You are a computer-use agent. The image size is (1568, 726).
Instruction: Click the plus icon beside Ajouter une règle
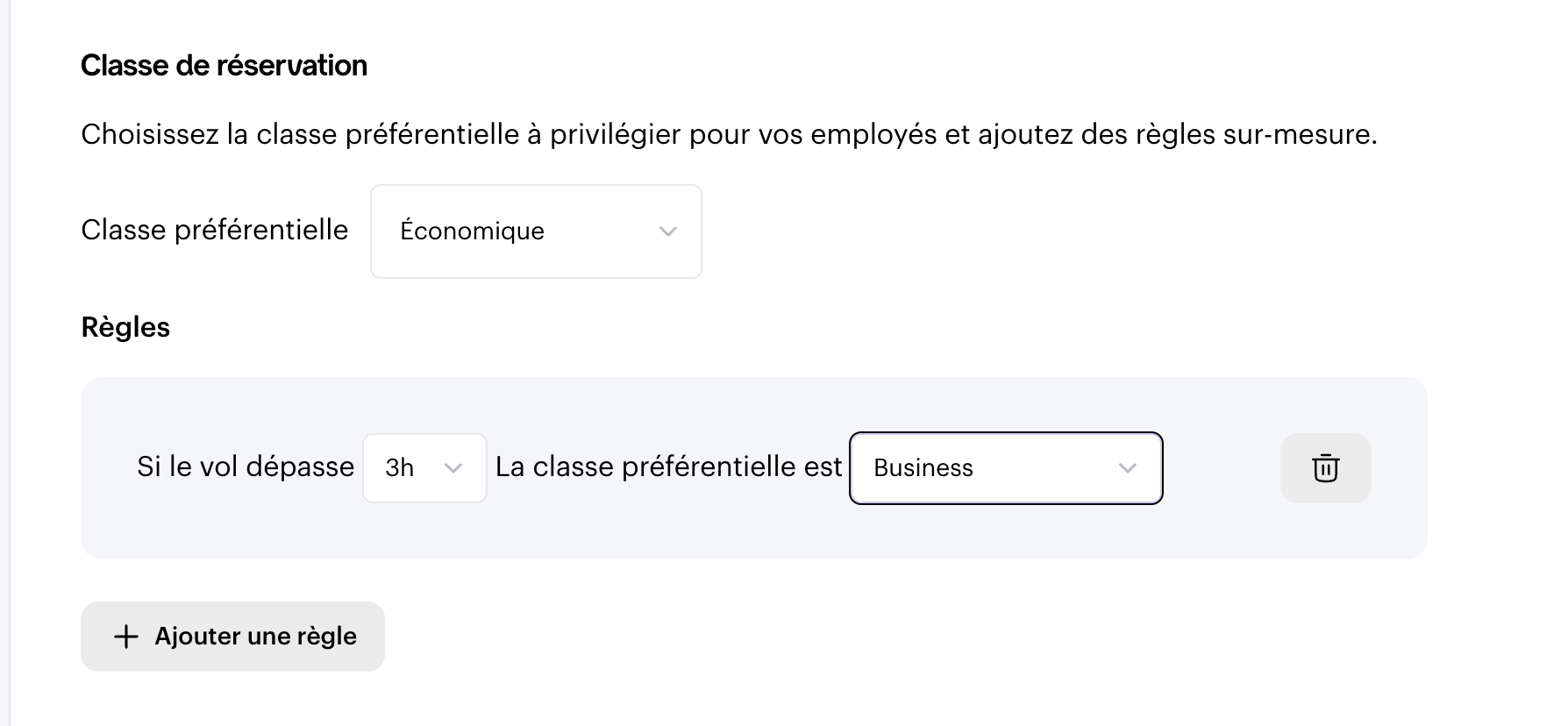coord(126,637)
